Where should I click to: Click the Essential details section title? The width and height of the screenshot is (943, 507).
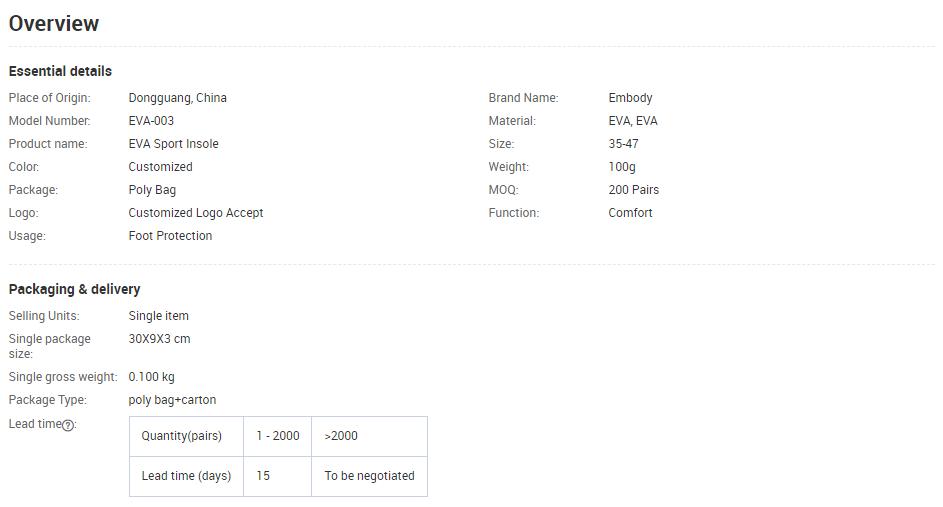pos(60,71)
